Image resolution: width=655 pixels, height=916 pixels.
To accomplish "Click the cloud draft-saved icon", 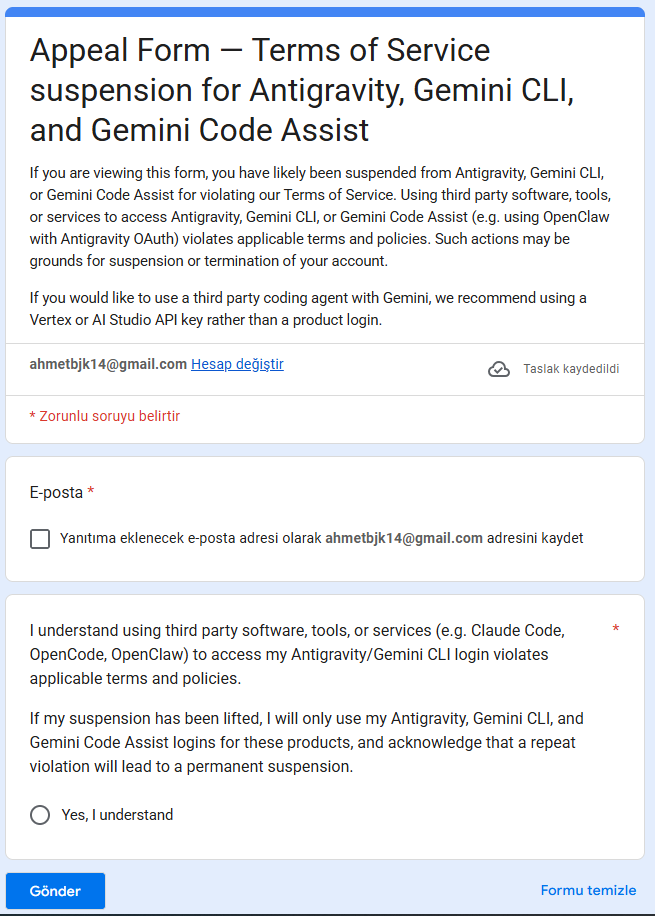I will pos(498,369).
